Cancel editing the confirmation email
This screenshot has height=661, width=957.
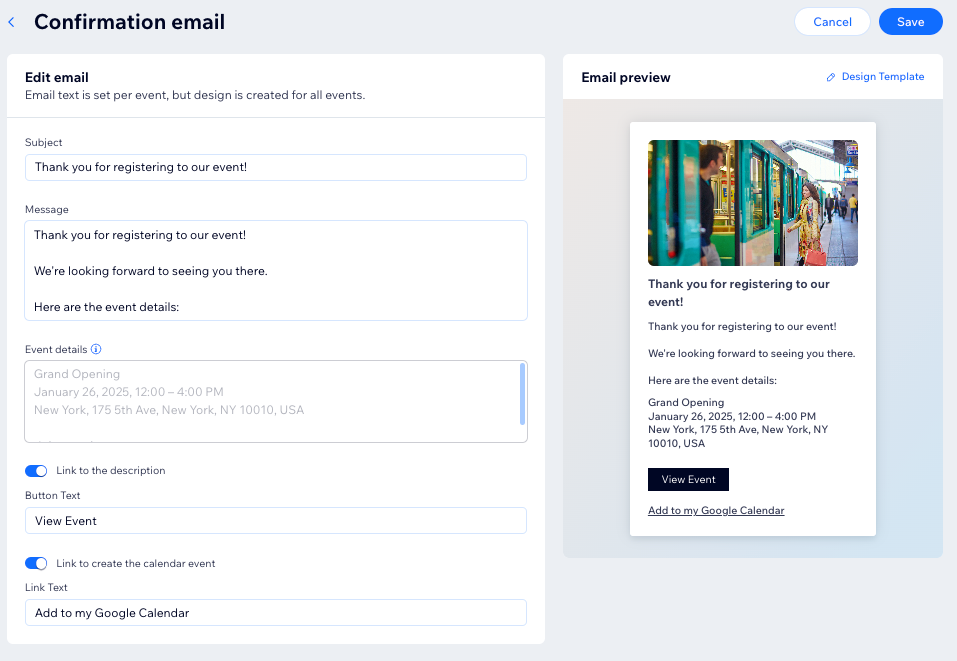(832, 22)
